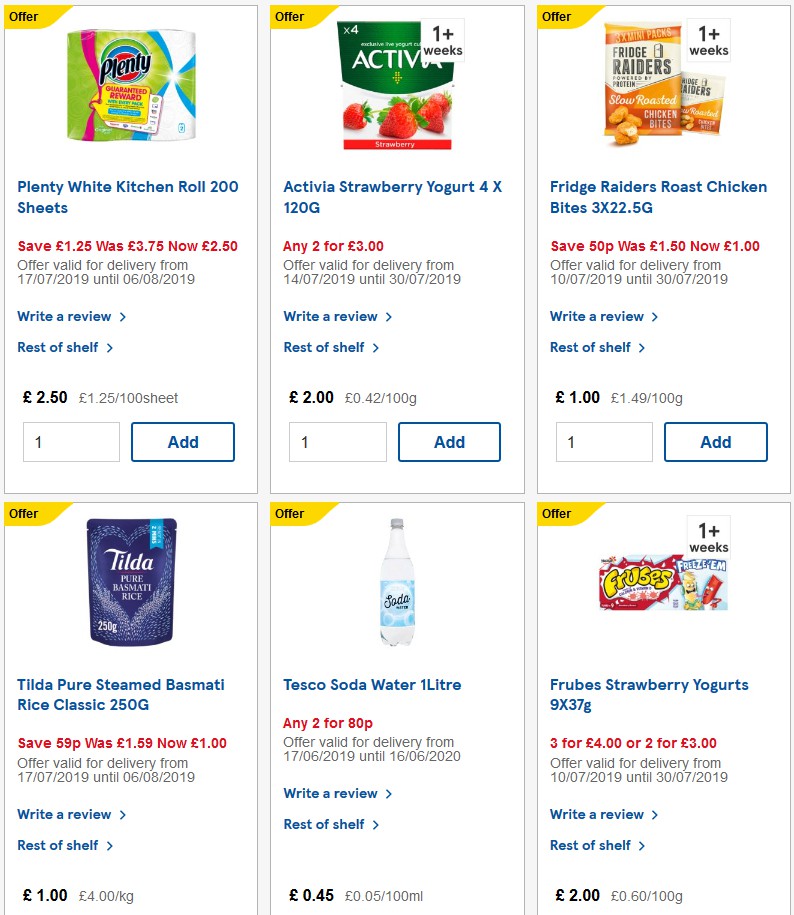Write a review for Tesco Soda Water

[x=331, y=793]
